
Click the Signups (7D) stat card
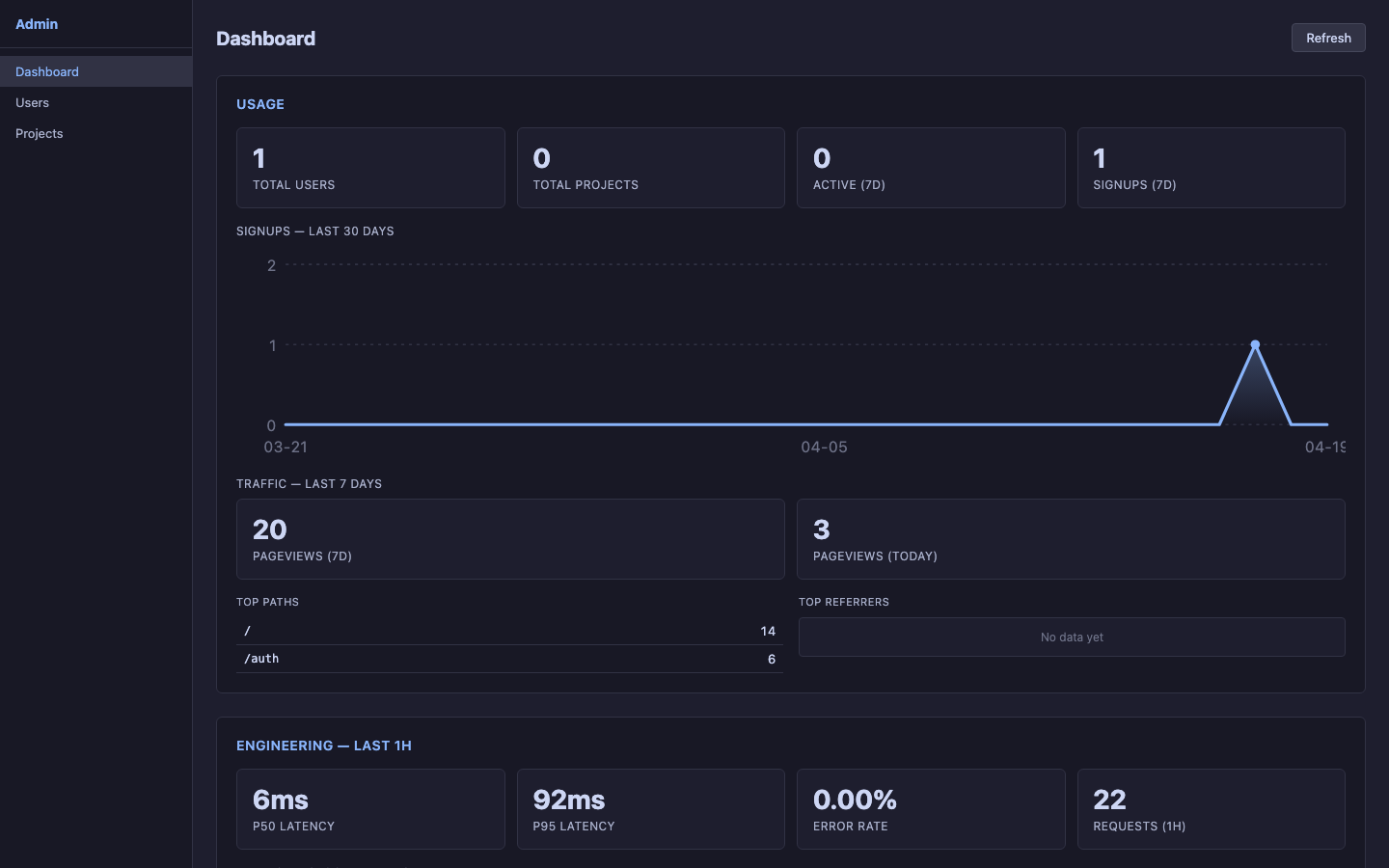point(1211,168)
